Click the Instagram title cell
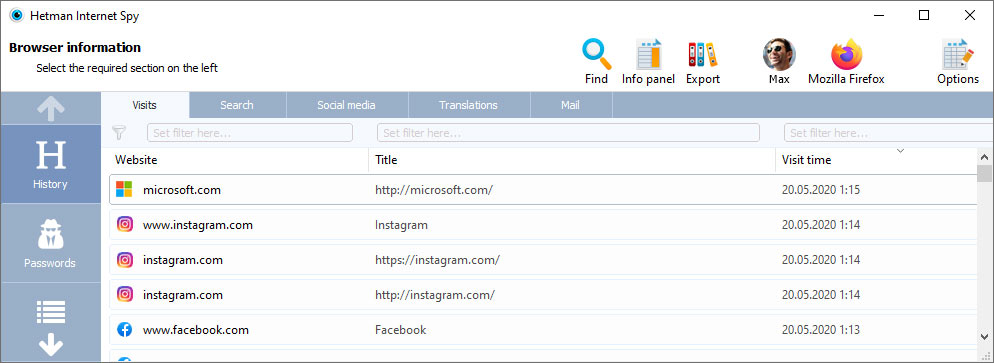Image resolution: width=994 pixels, height=363 pixels. (401, 225)
